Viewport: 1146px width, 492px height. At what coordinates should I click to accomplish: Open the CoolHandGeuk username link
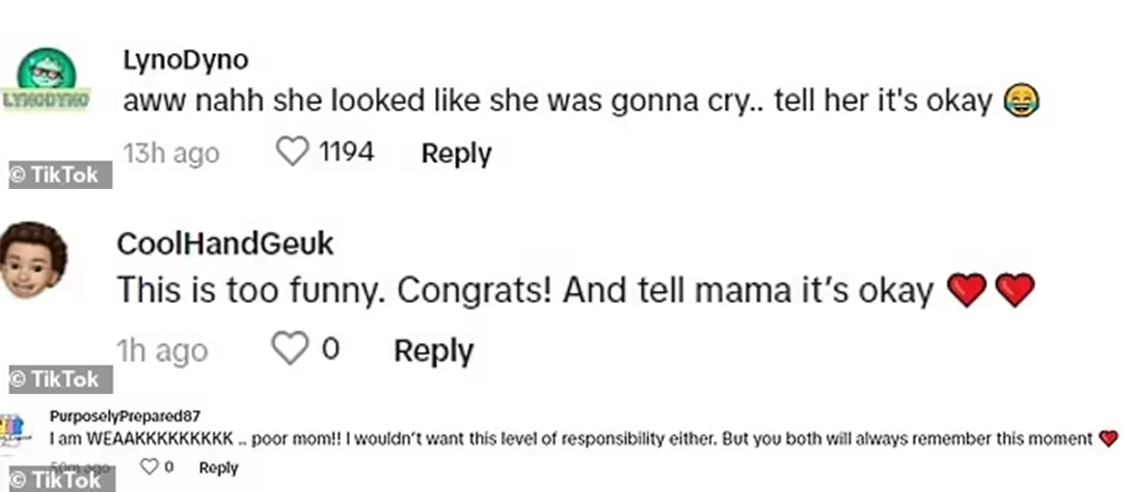point(225,243)
